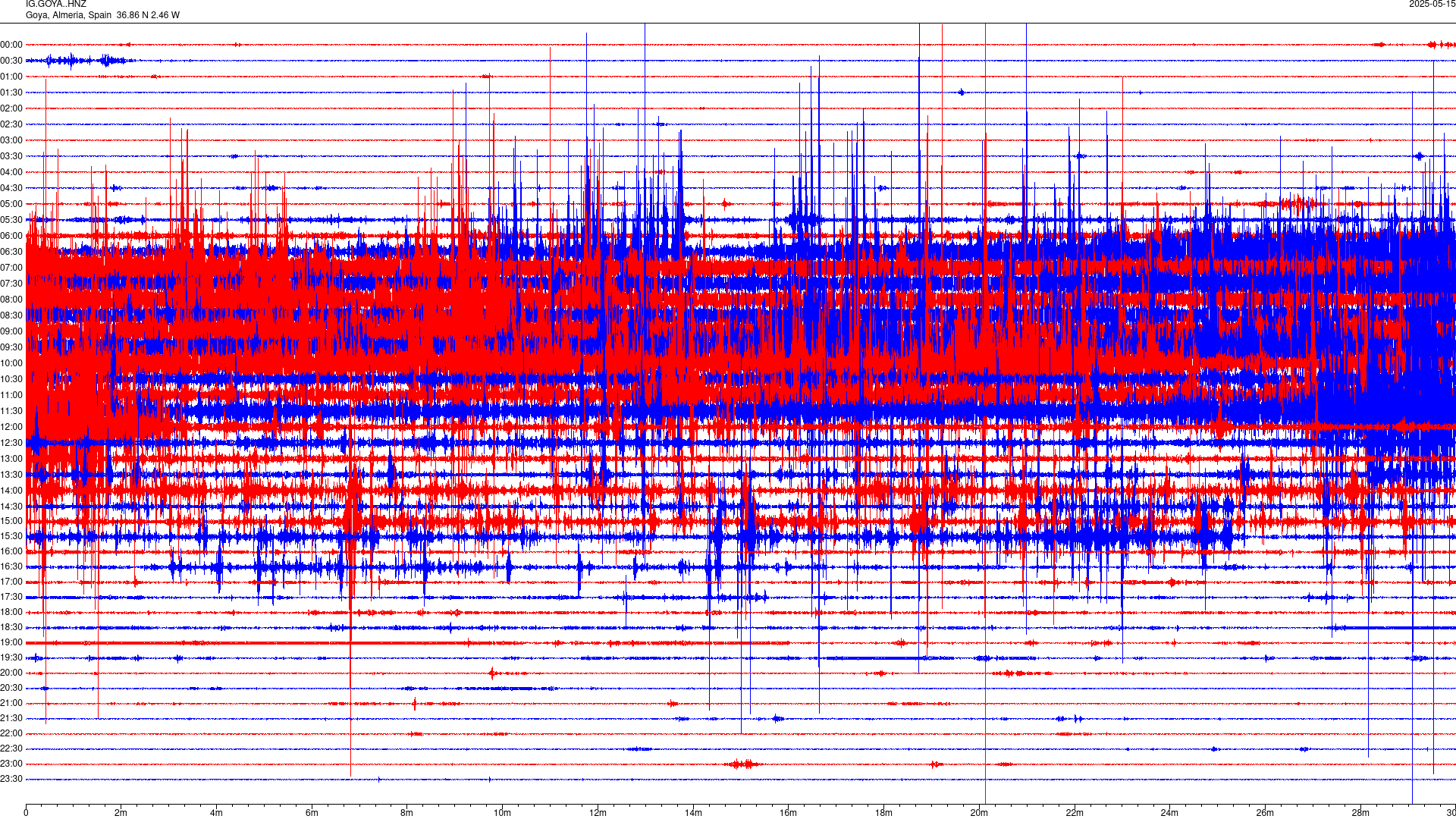Select the 18:00 time row label
The image size is (1456, 819).
(11, 612)
